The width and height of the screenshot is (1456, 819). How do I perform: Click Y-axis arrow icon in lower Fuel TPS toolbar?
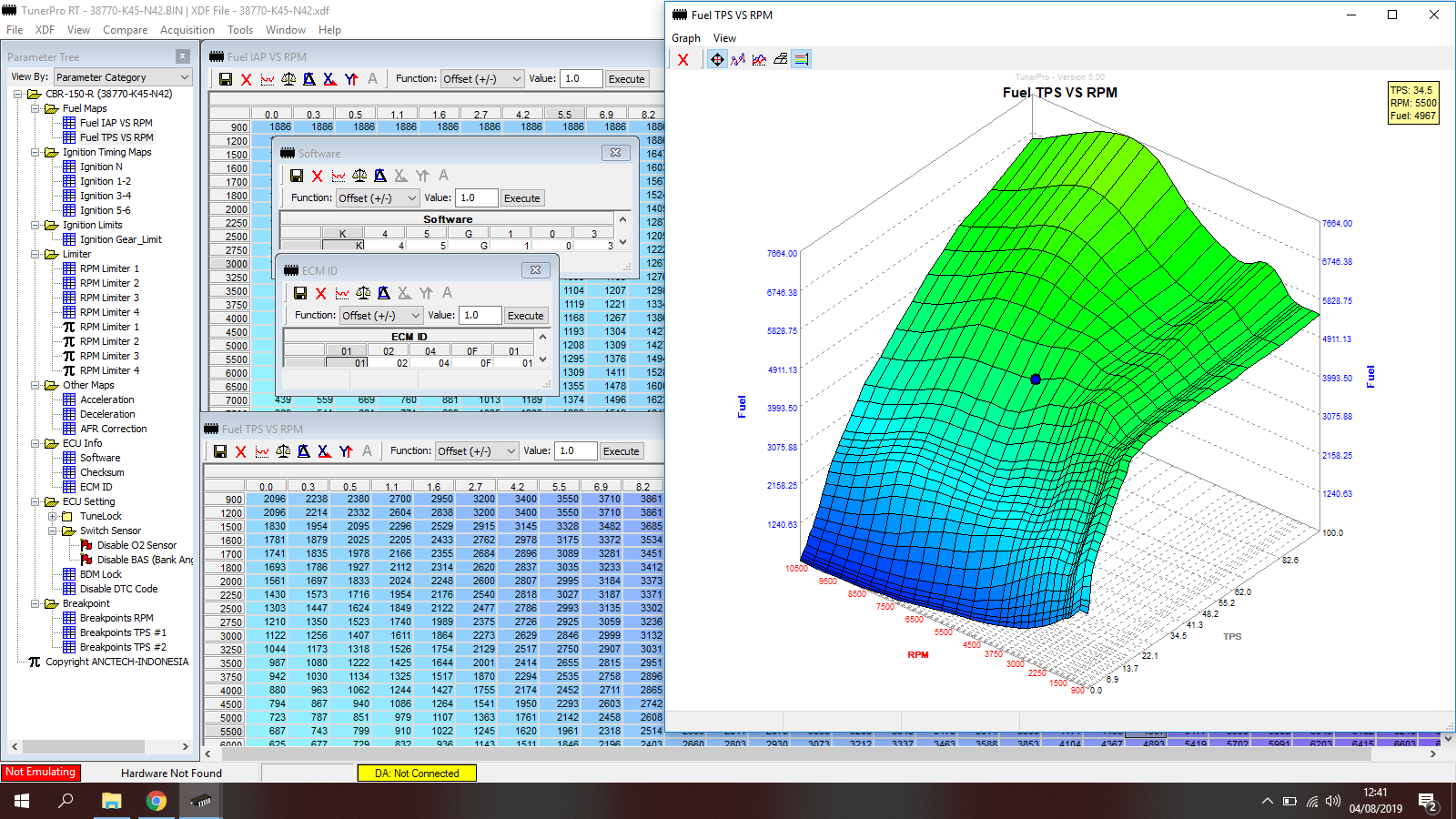pyautogui.click(x=346, y=451)
